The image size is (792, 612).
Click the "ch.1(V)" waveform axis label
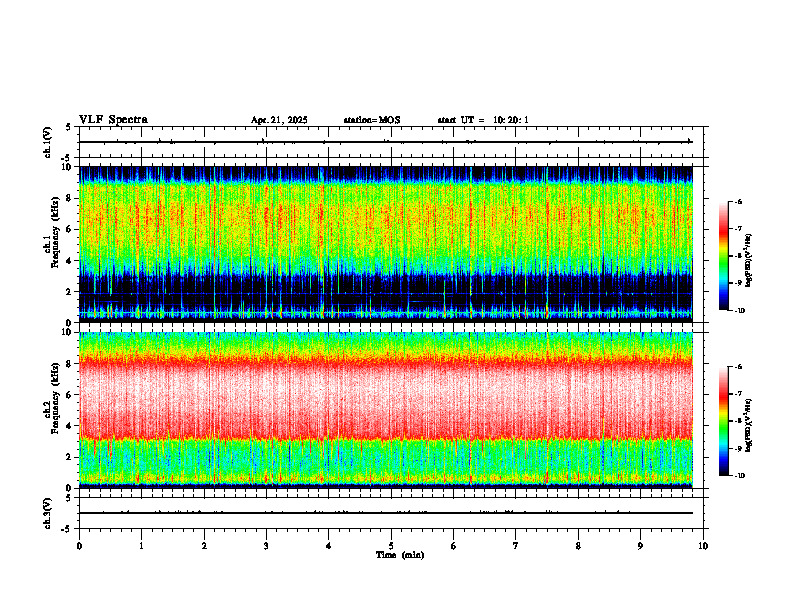48,142
